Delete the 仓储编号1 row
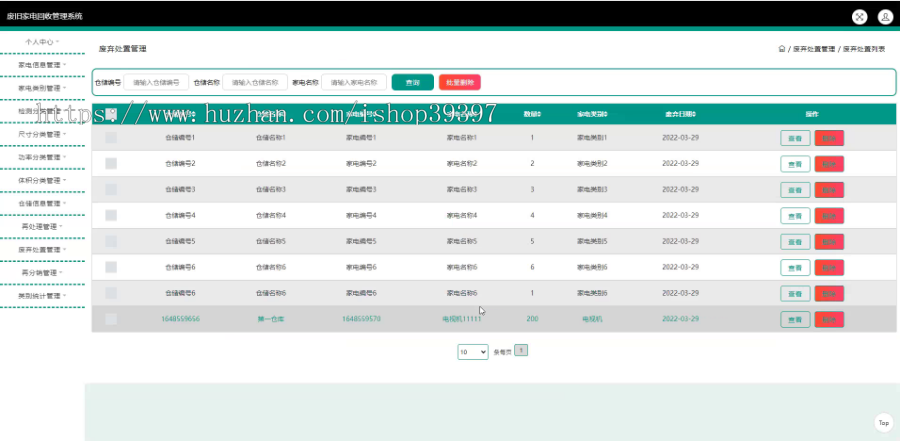The width and height of the screenshot is (900, 441). pyautogui.click(x=829, y=138)
